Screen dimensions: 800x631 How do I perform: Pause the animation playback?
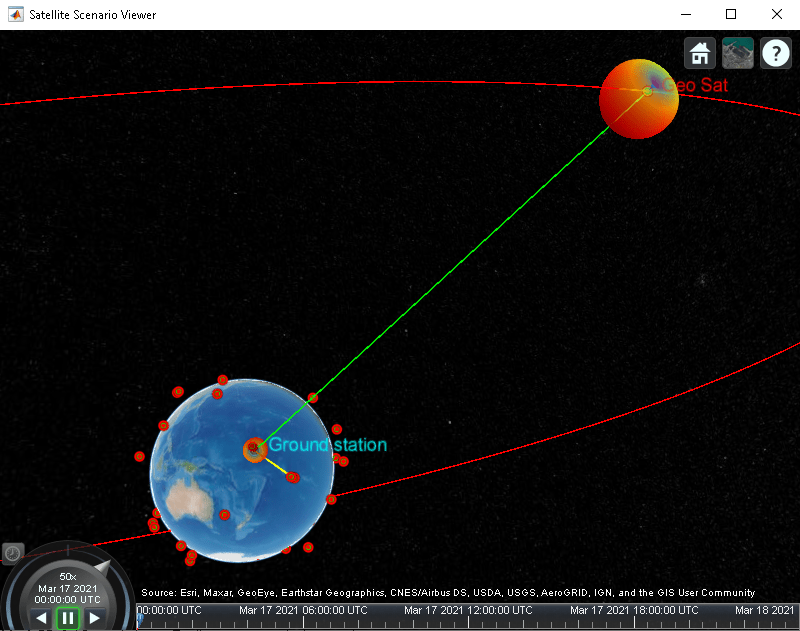[x=68, y=618]
